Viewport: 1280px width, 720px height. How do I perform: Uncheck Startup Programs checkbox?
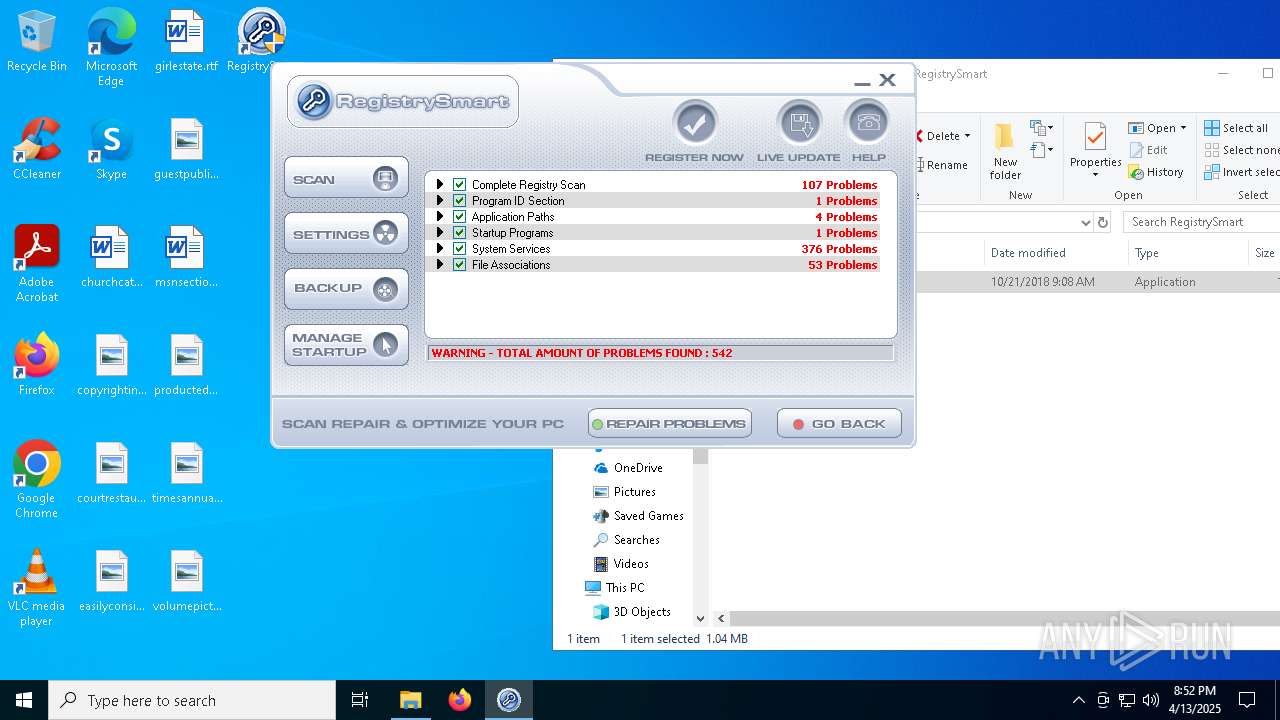coord(460,233)
